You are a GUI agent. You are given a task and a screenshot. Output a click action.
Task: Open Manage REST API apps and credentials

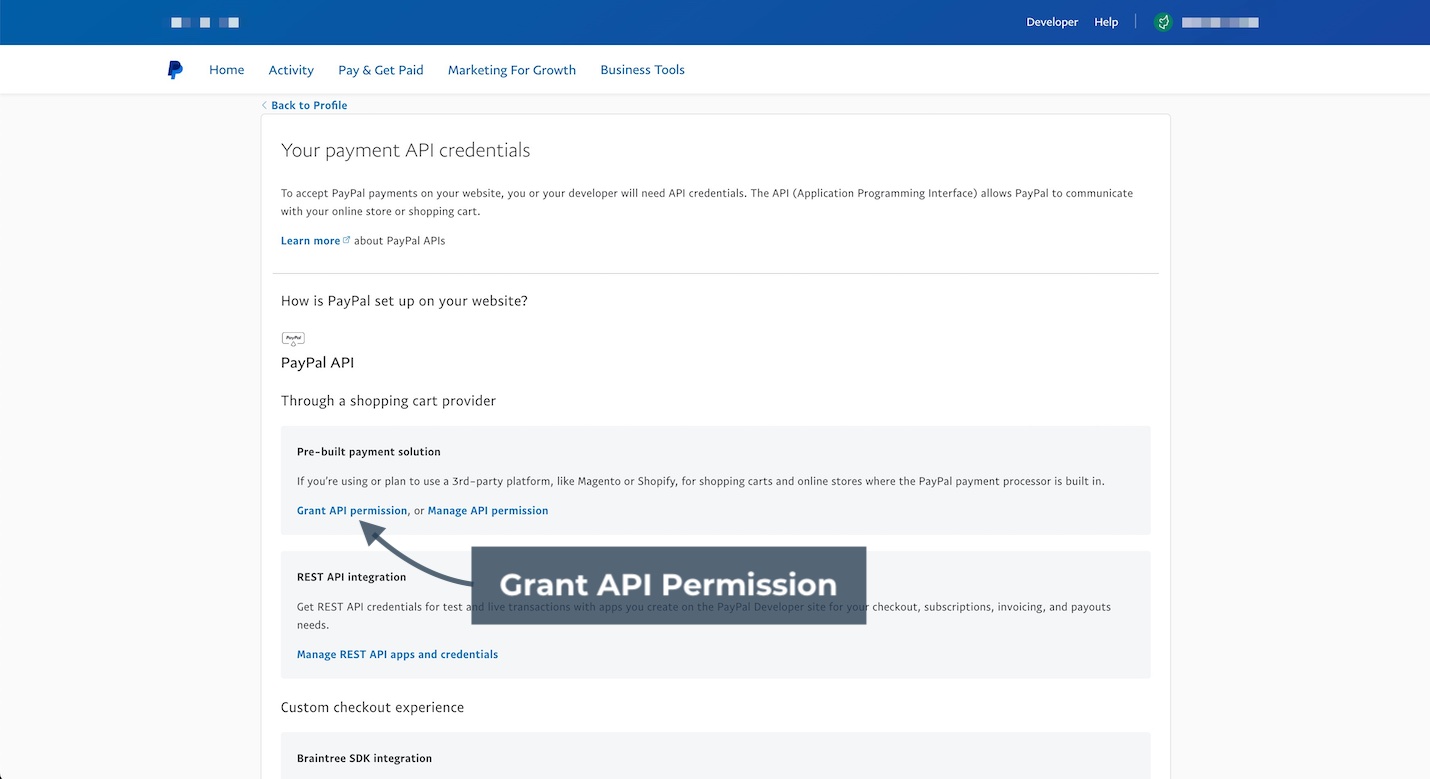coord(397,655)
